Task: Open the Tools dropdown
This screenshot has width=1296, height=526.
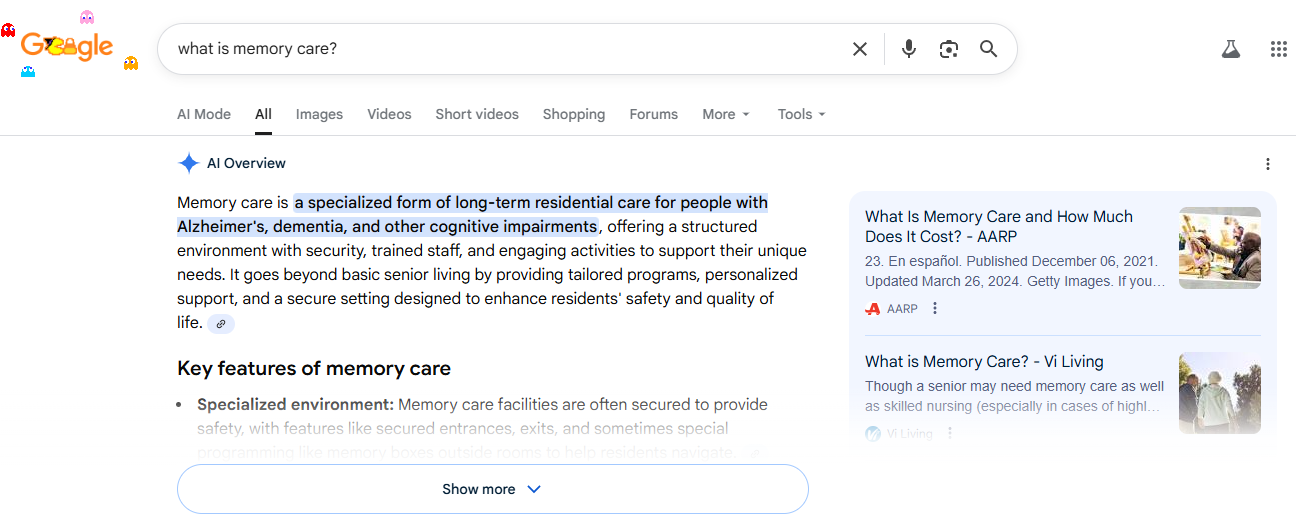Action: click(801, 114)
